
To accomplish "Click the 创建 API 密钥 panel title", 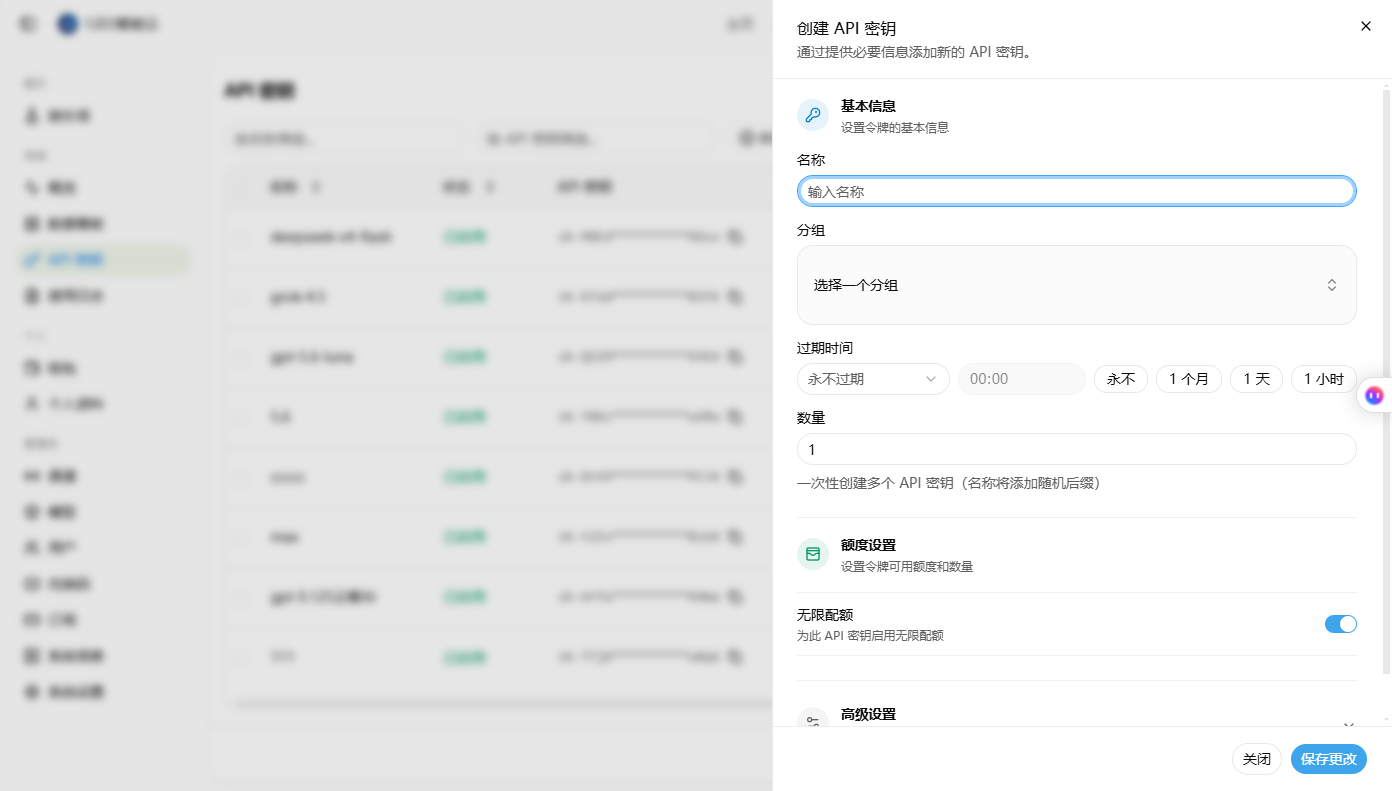I will click(846, 29).
